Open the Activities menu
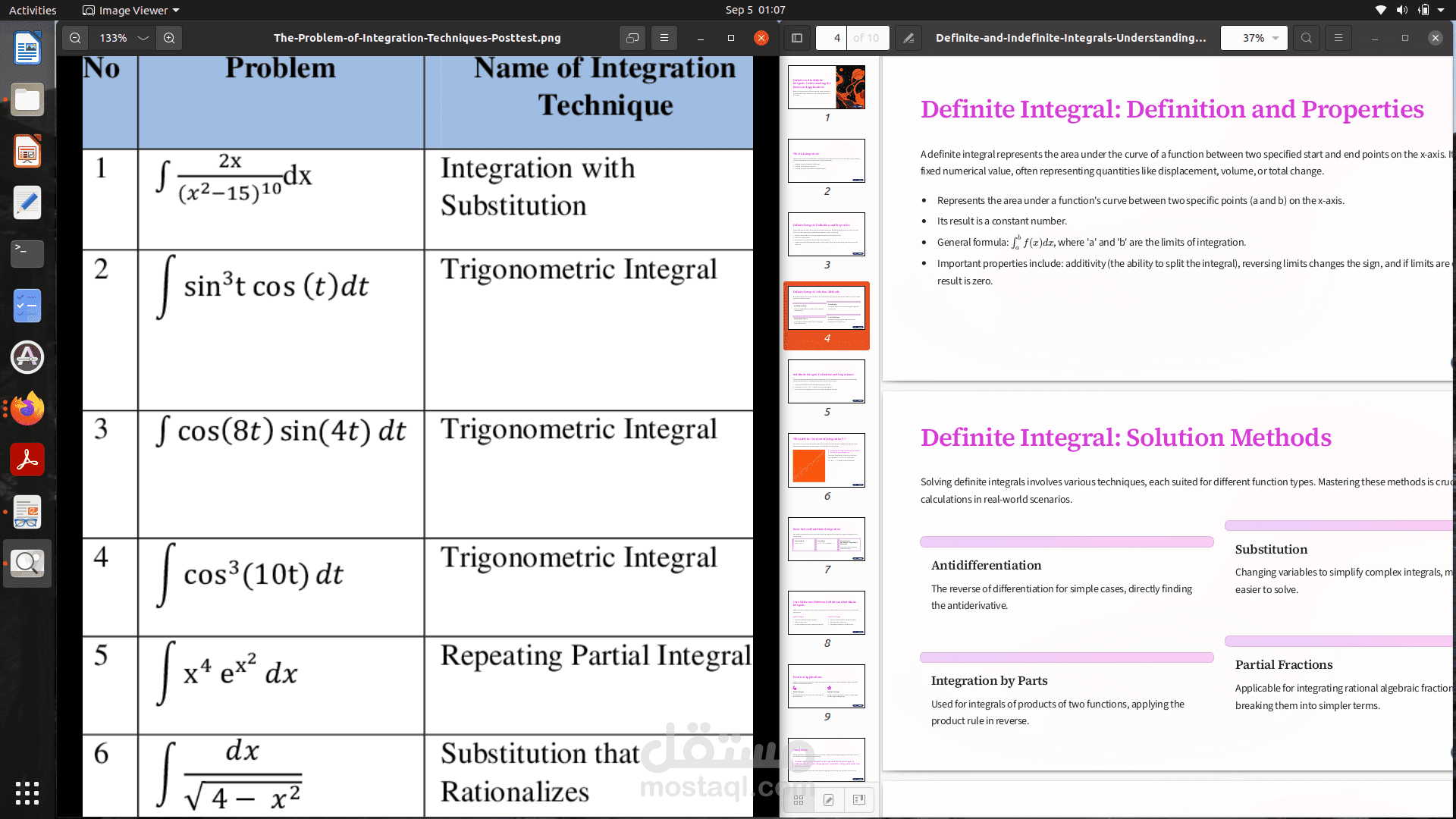The image size is (1456, 819). click(x=32, y=10)
